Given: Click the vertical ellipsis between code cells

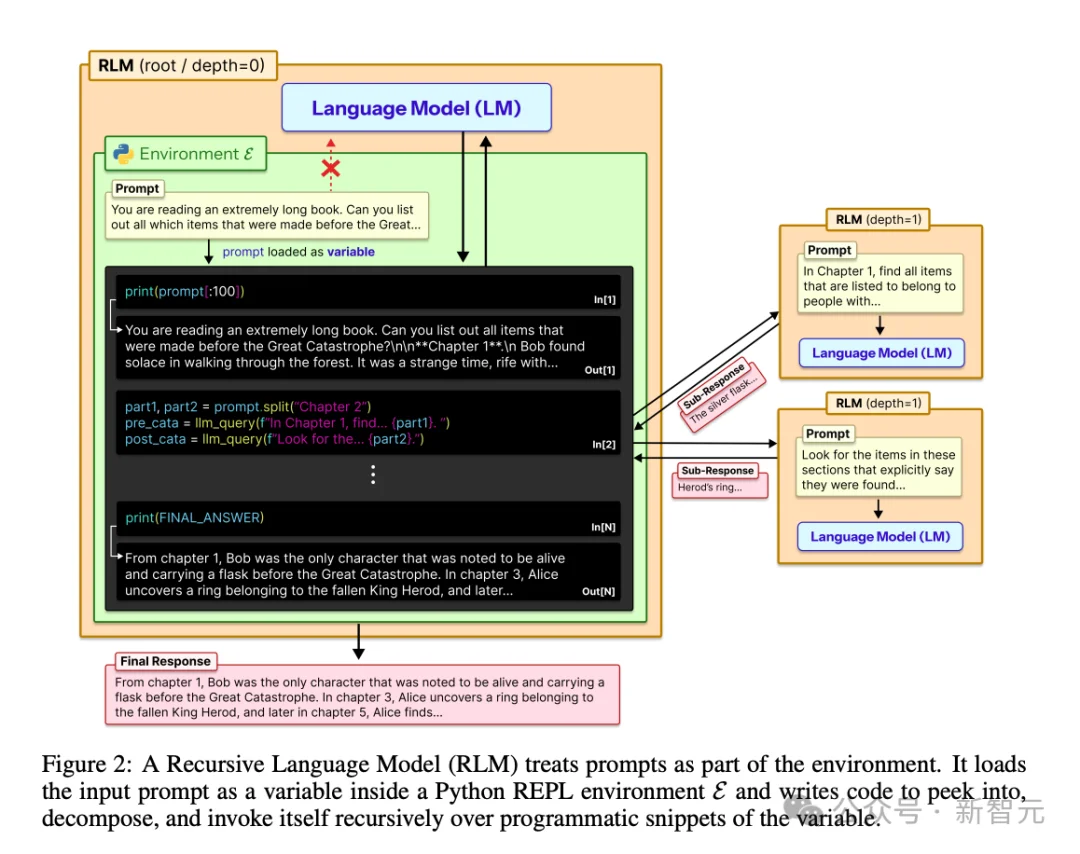Looking at the screenshot, I should (x=373, y=475).
